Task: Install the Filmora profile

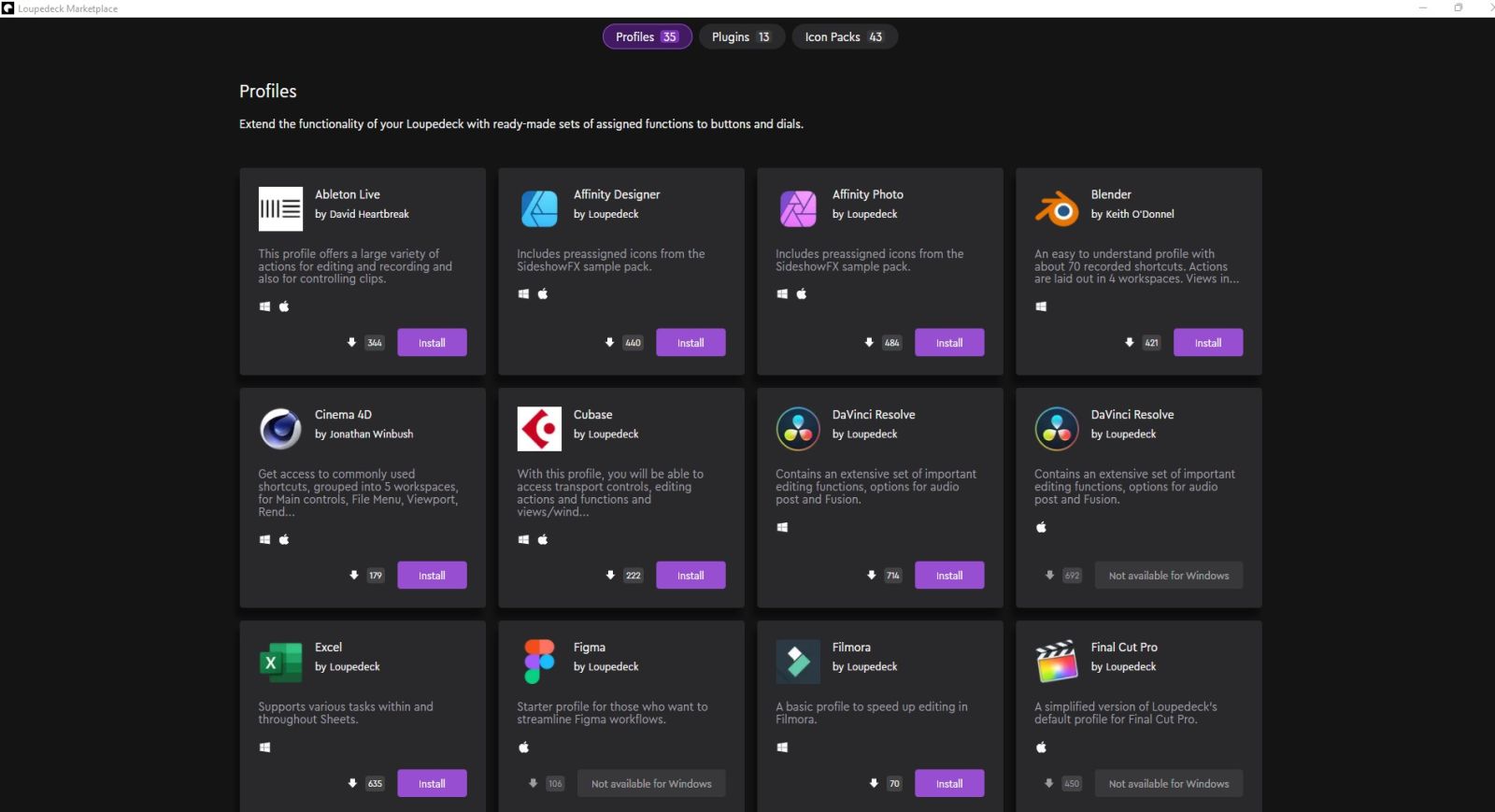Action: click(x=949, y=784)
